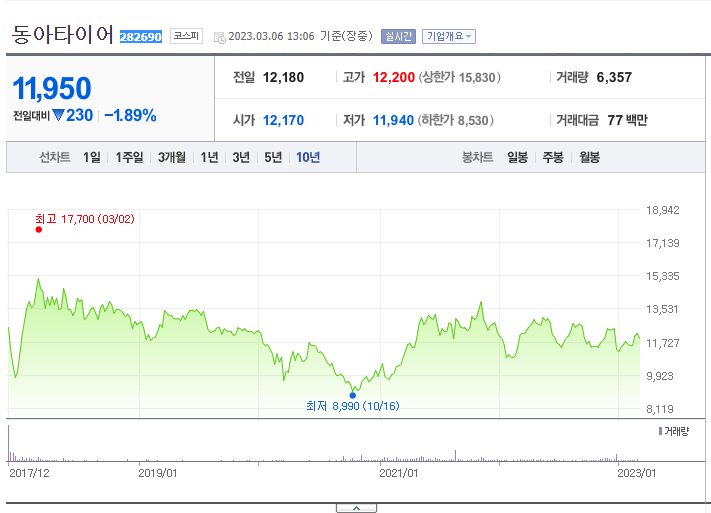Screen dimensions: 711x513
Task: Click the 상한가 15,830 text
Action: (459, 78)
